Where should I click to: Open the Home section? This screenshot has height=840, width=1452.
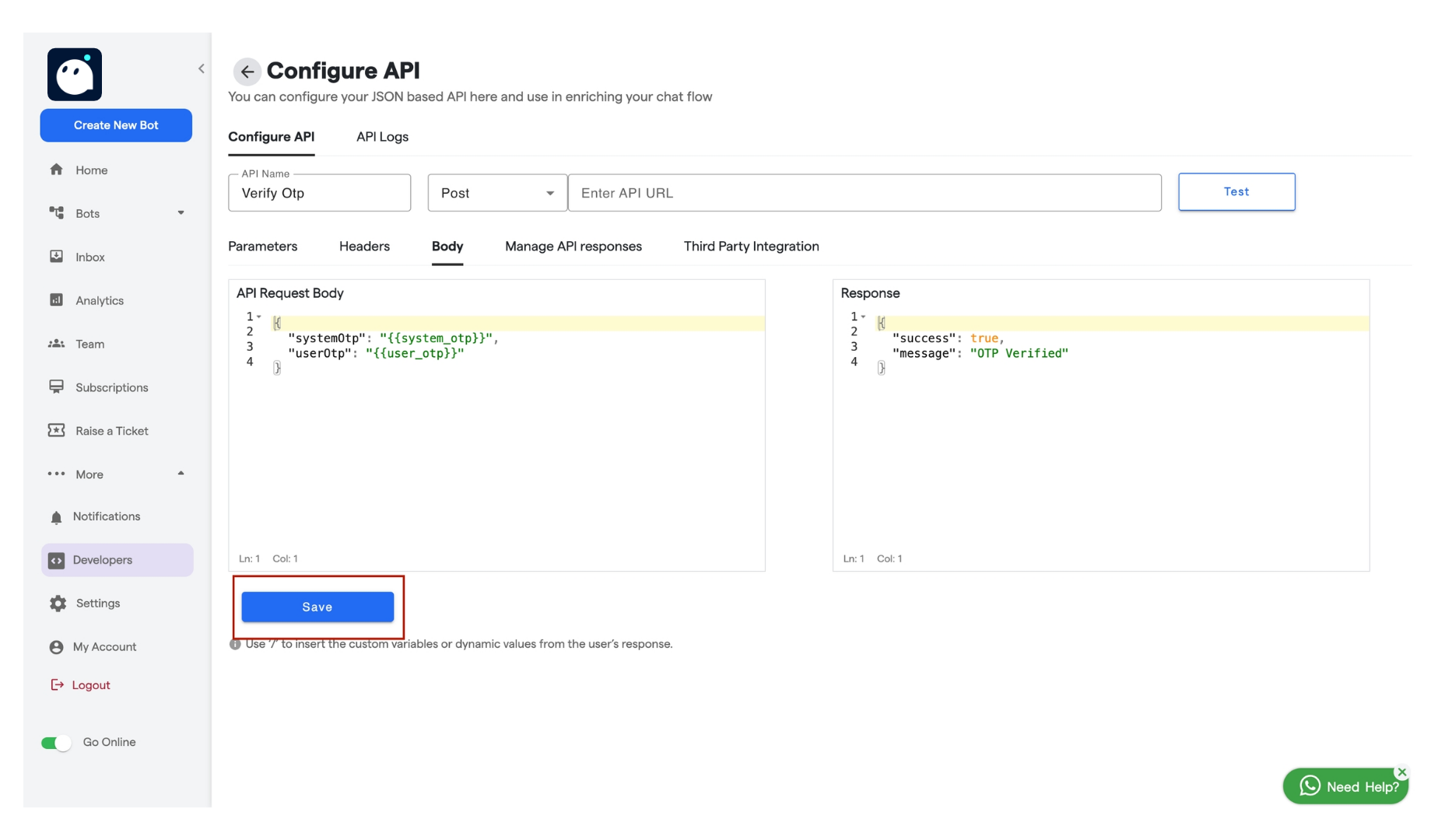click(x=91, y=170)
